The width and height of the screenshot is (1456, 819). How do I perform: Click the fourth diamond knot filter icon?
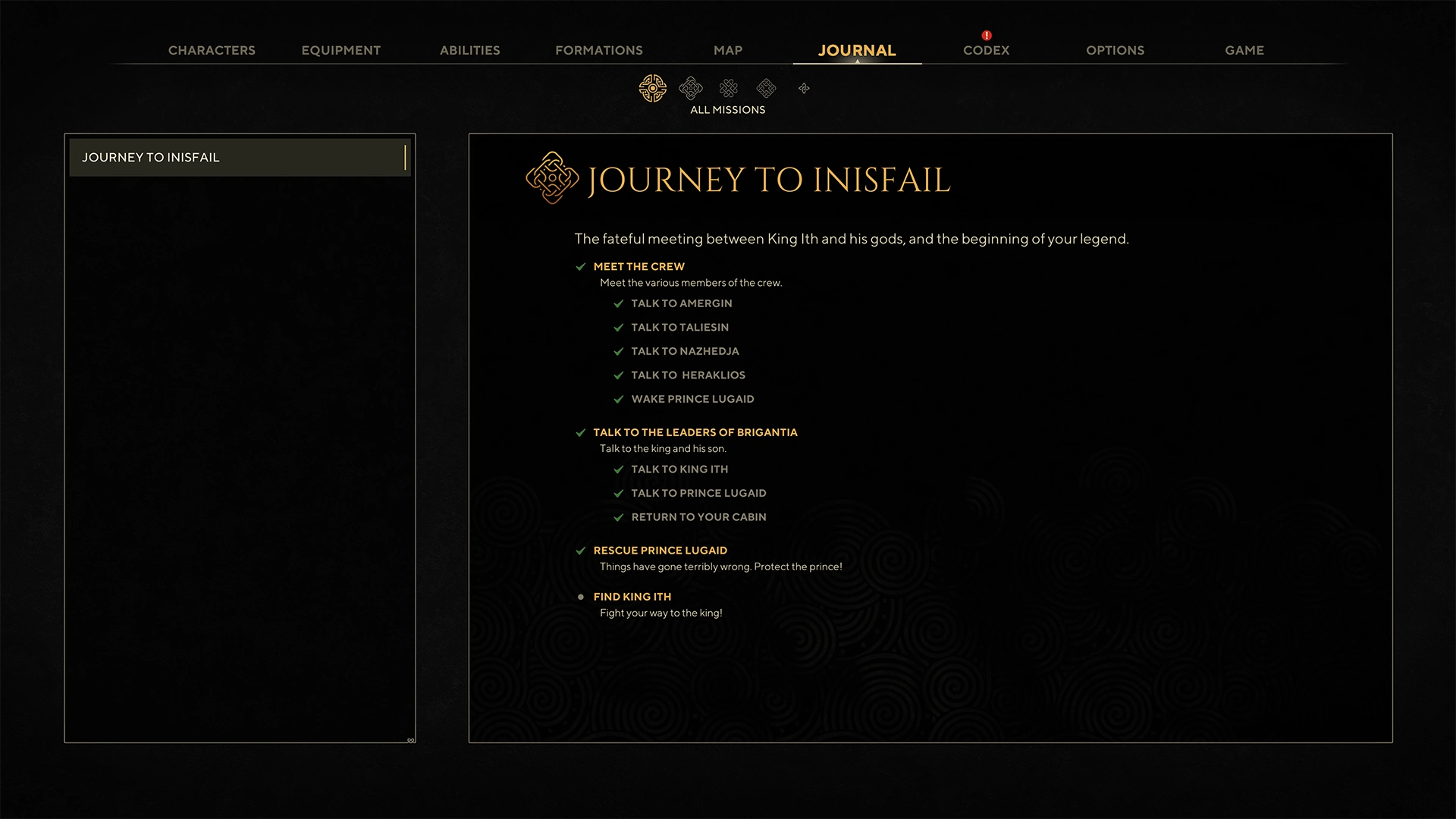pyautogui.click(x=766, y=88)
